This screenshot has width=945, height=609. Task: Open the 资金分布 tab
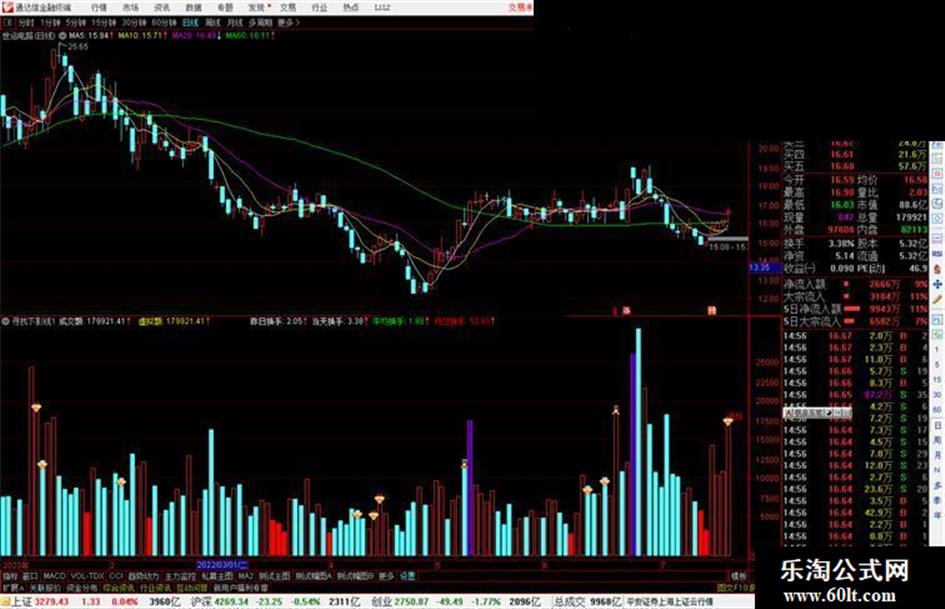81,587
